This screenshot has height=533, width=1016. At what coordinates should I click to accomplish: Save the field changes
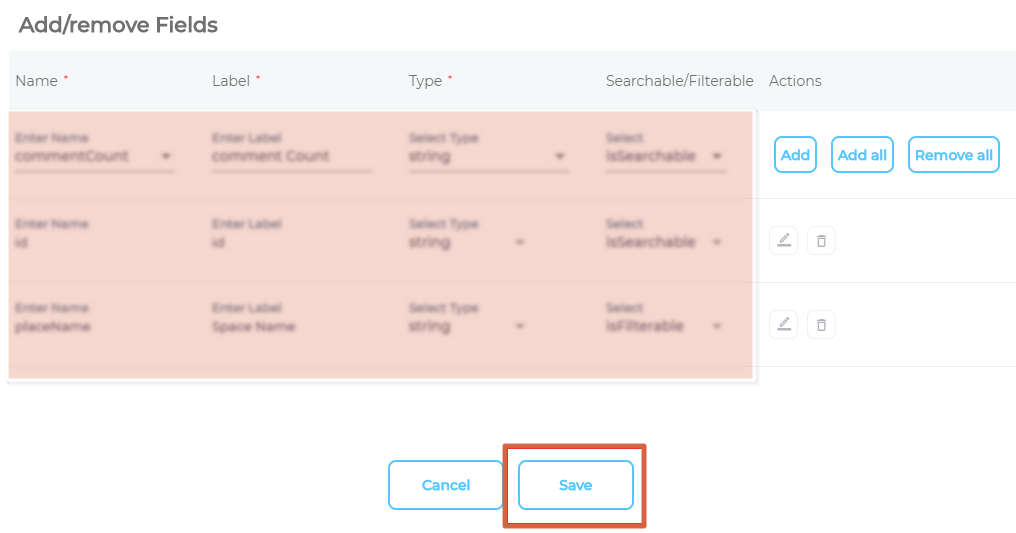pyautogui.click(x=575, y=485)
